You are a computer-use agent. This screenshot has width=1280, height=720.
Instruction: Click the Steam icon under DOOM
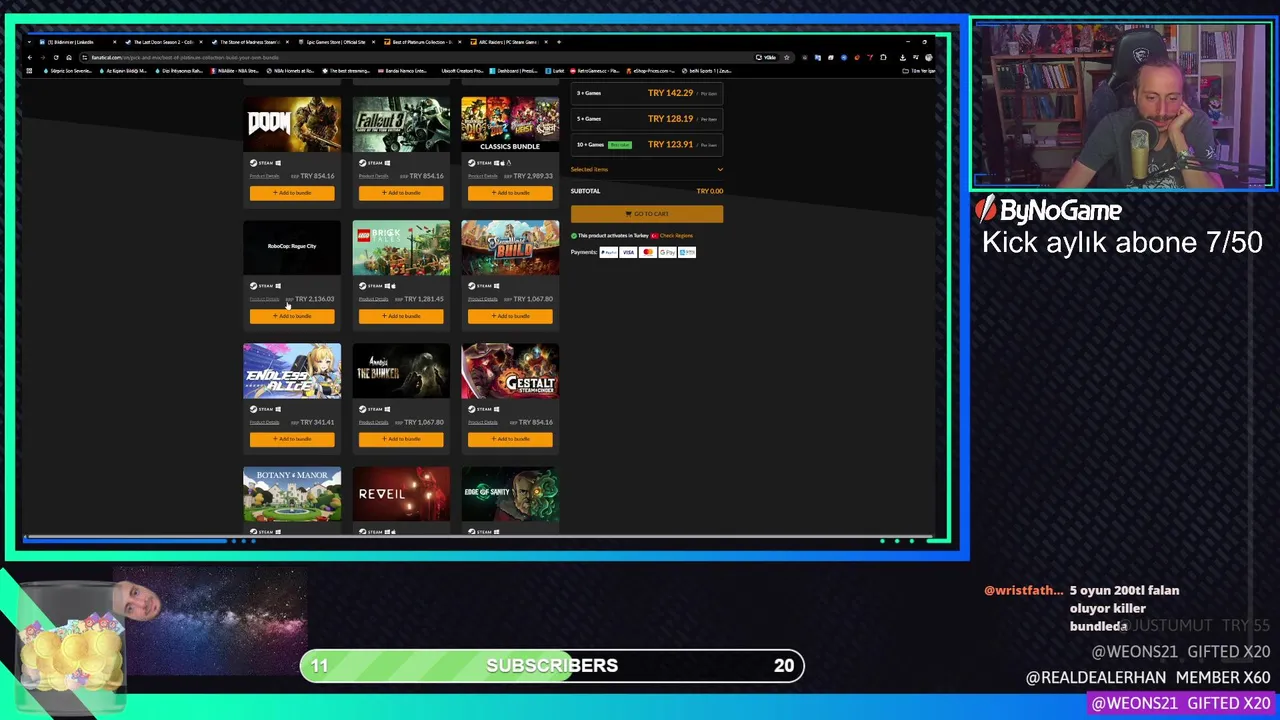point(254,162)
